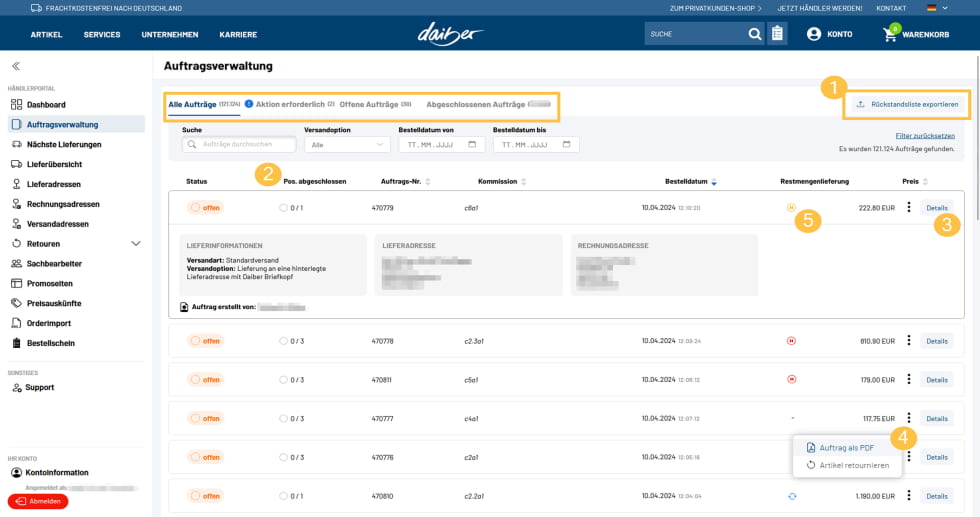Click the Daiber logo
The height and width of the screenshot is (517, 980).
tap(450, 34)
